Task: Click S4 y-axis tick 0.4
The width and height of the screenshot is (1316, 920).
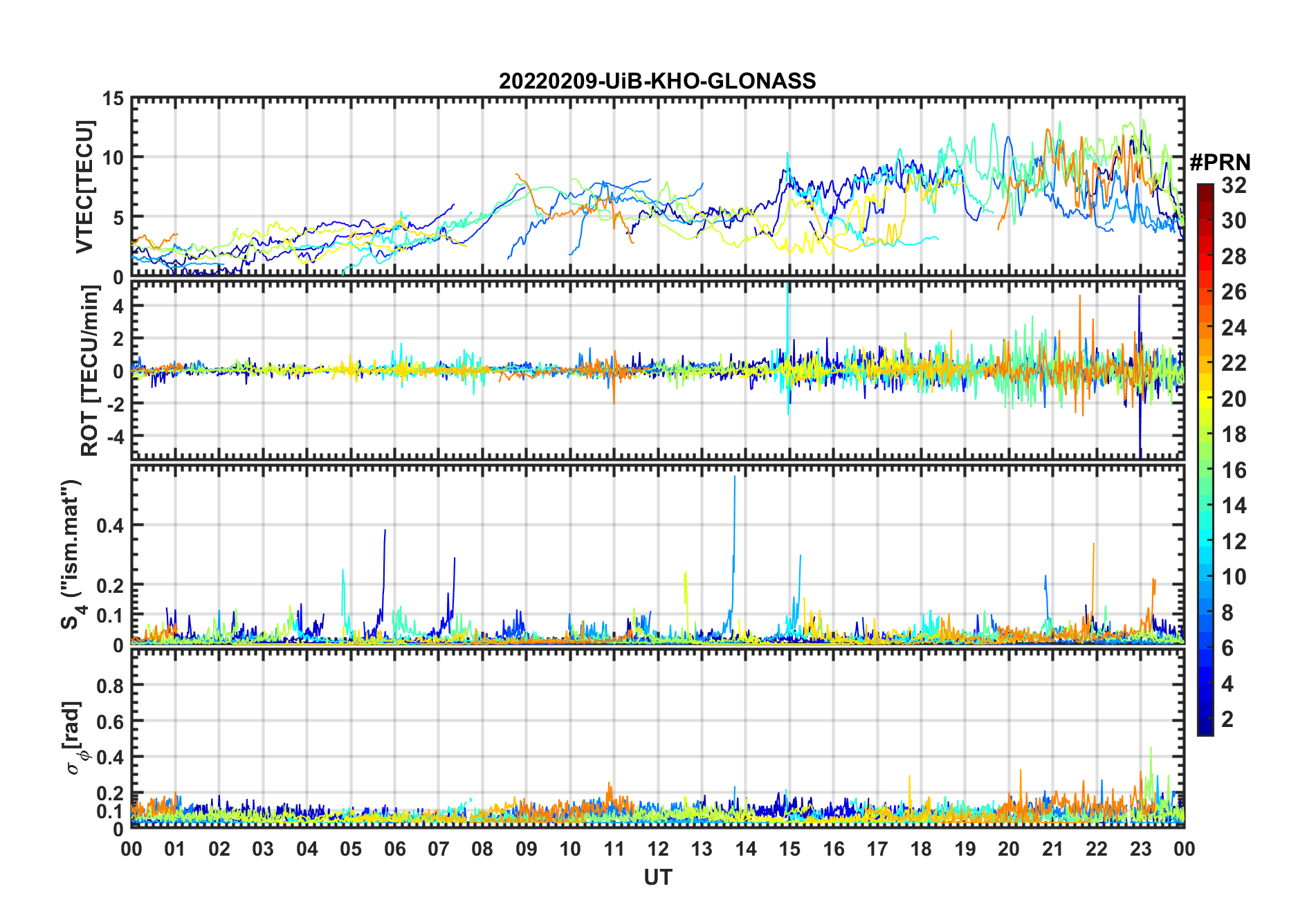Action: tap(111, 526)
